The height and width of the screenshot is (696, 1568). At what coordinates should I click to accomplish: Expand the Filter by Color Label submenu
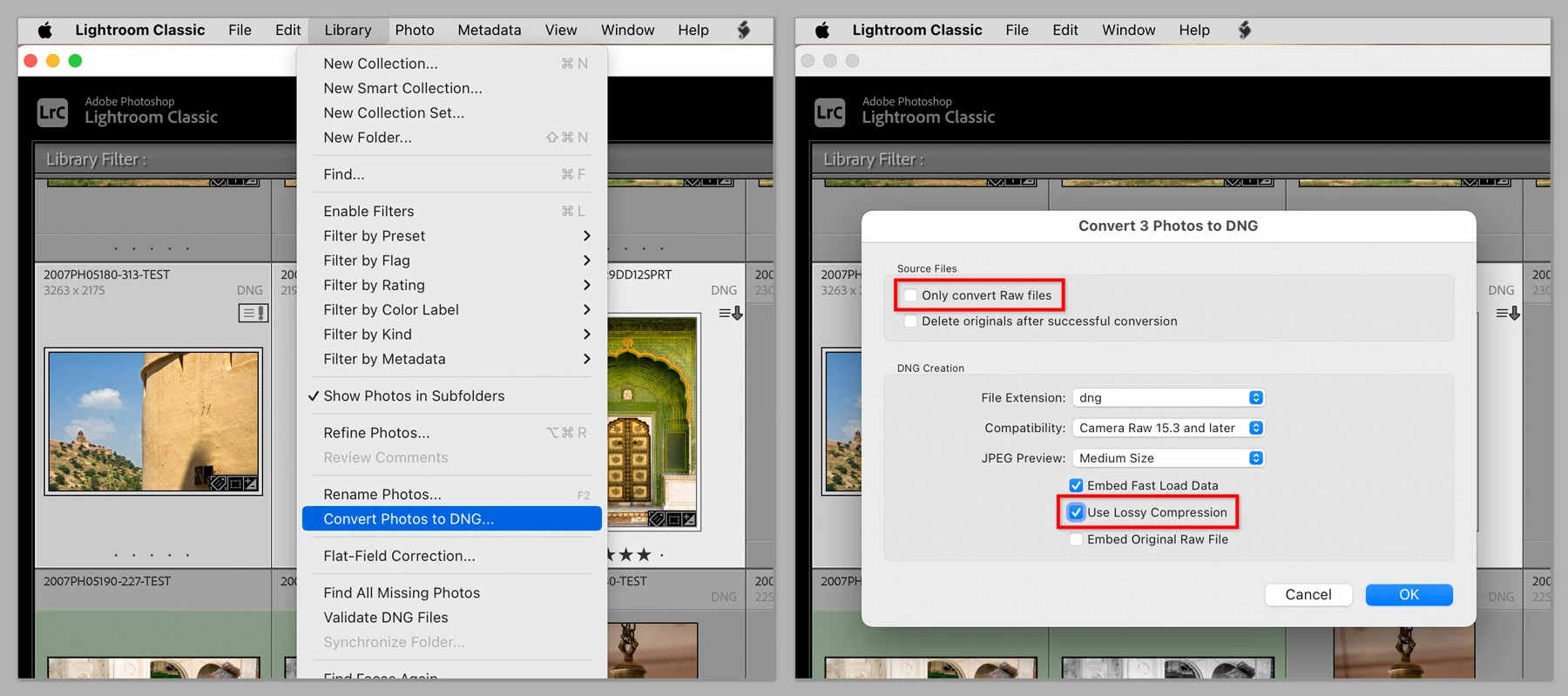(x=451, y=310)
